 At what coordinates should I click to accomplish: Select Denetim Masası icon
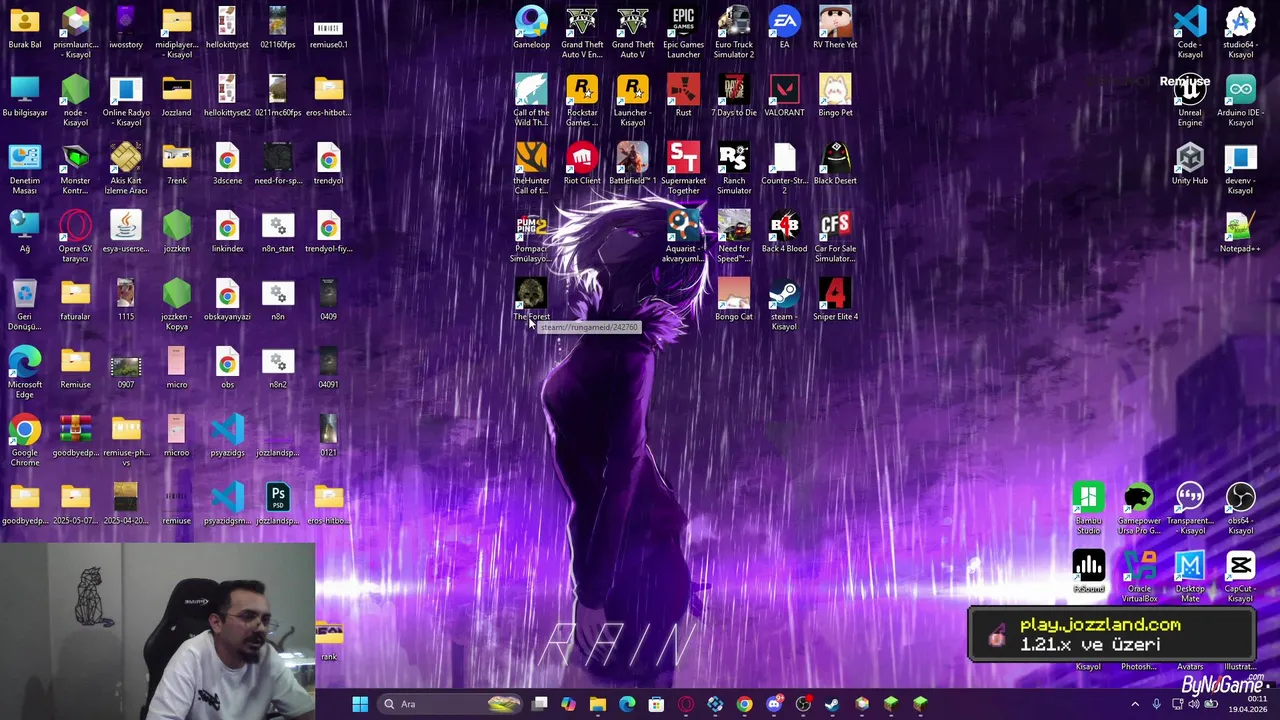pyautogui.click(x=25, y=168)
